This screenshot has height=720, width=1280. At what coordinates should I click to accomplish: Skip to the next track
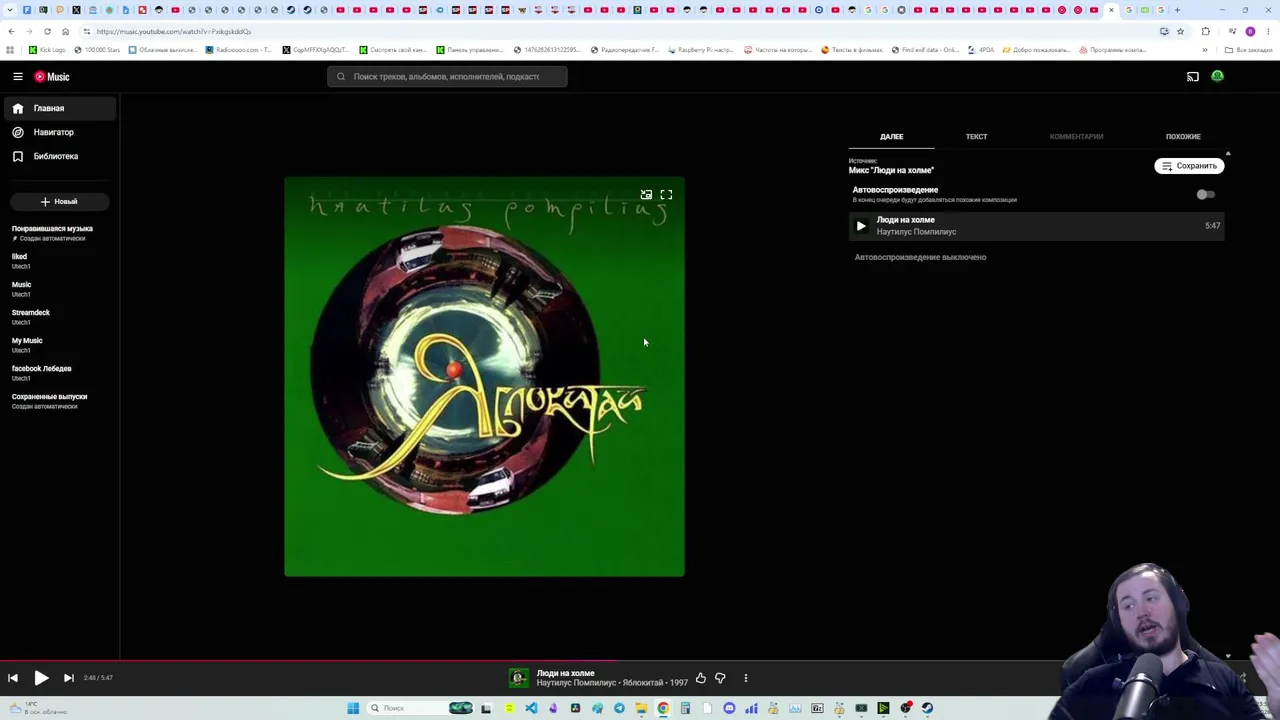(x=69, y=678)
